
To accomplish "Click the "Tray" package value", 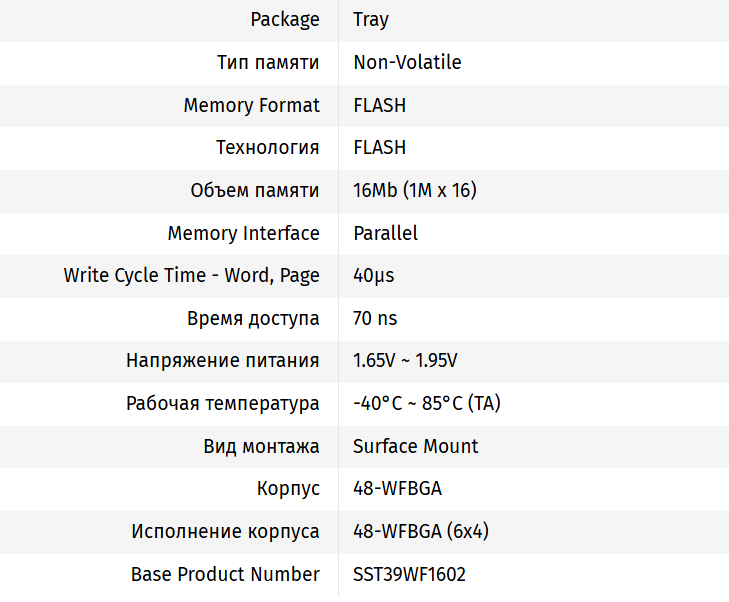I will (x=371, y=20).
